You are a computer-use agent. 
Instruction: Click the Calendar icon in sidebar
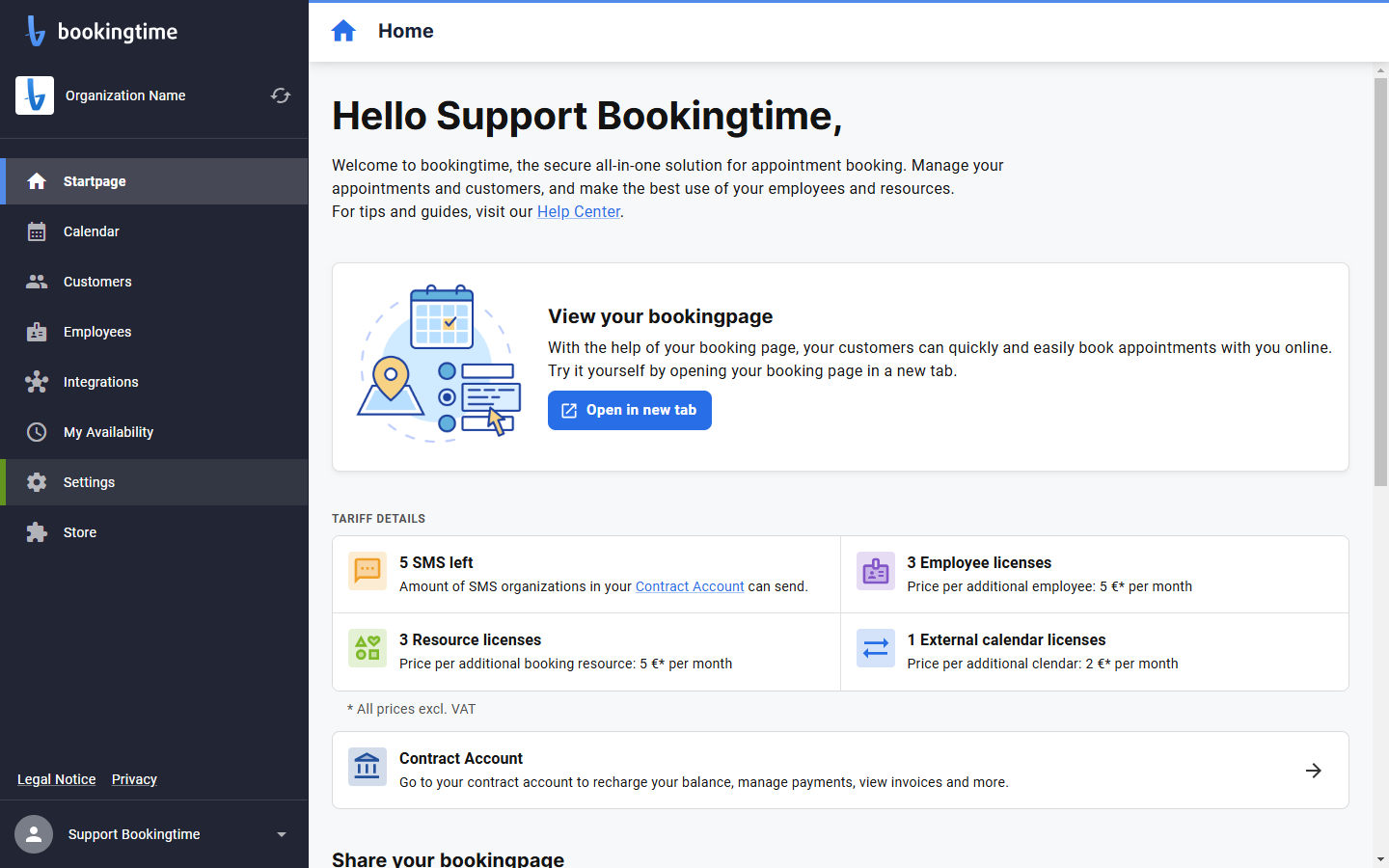pos(37,231)
